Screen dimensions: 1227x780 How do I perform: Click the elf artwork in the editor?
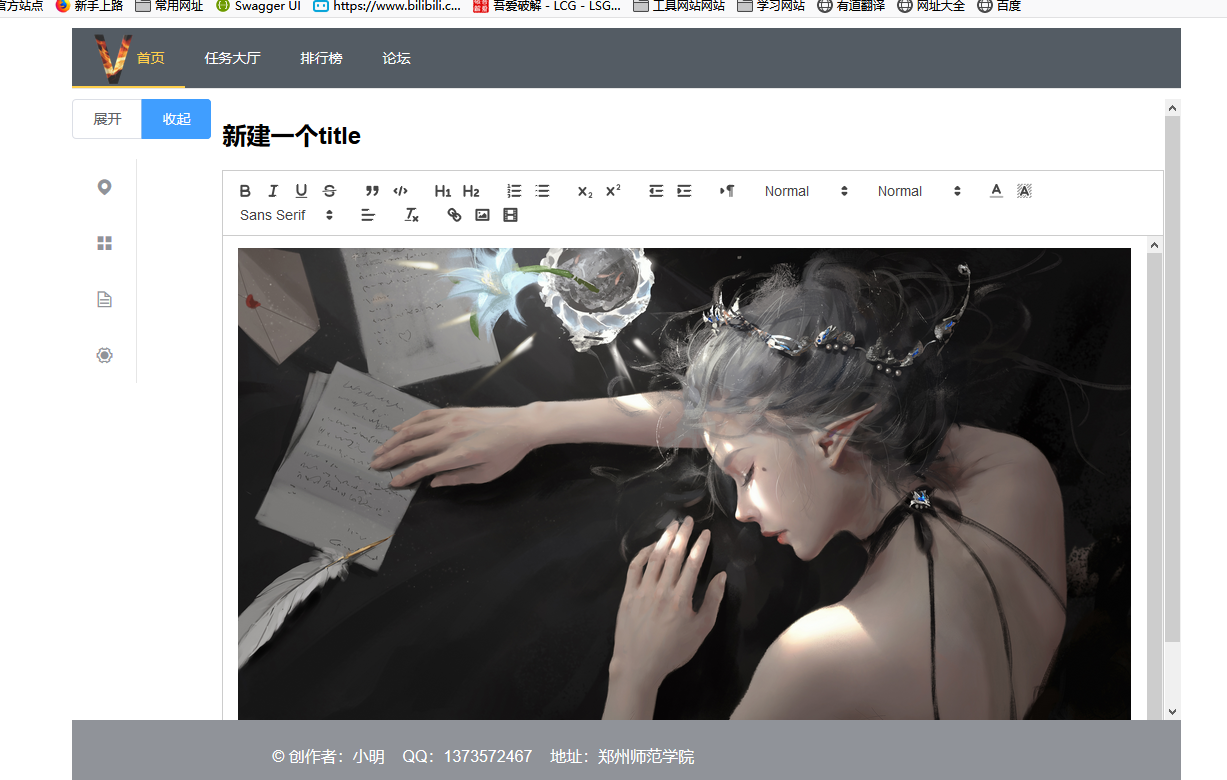pyautogui.click(x=684, y=484)
